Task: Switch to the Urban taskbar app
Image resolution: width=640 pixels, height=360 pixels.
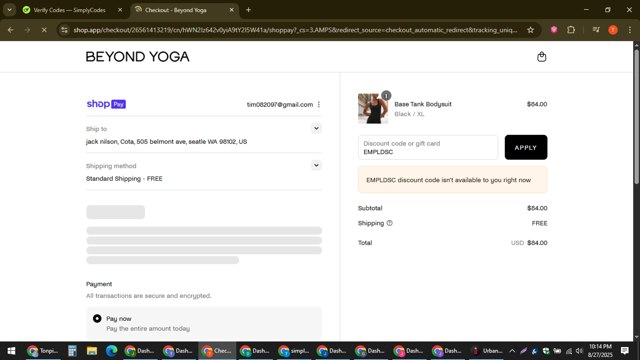Action: [487, 351]
